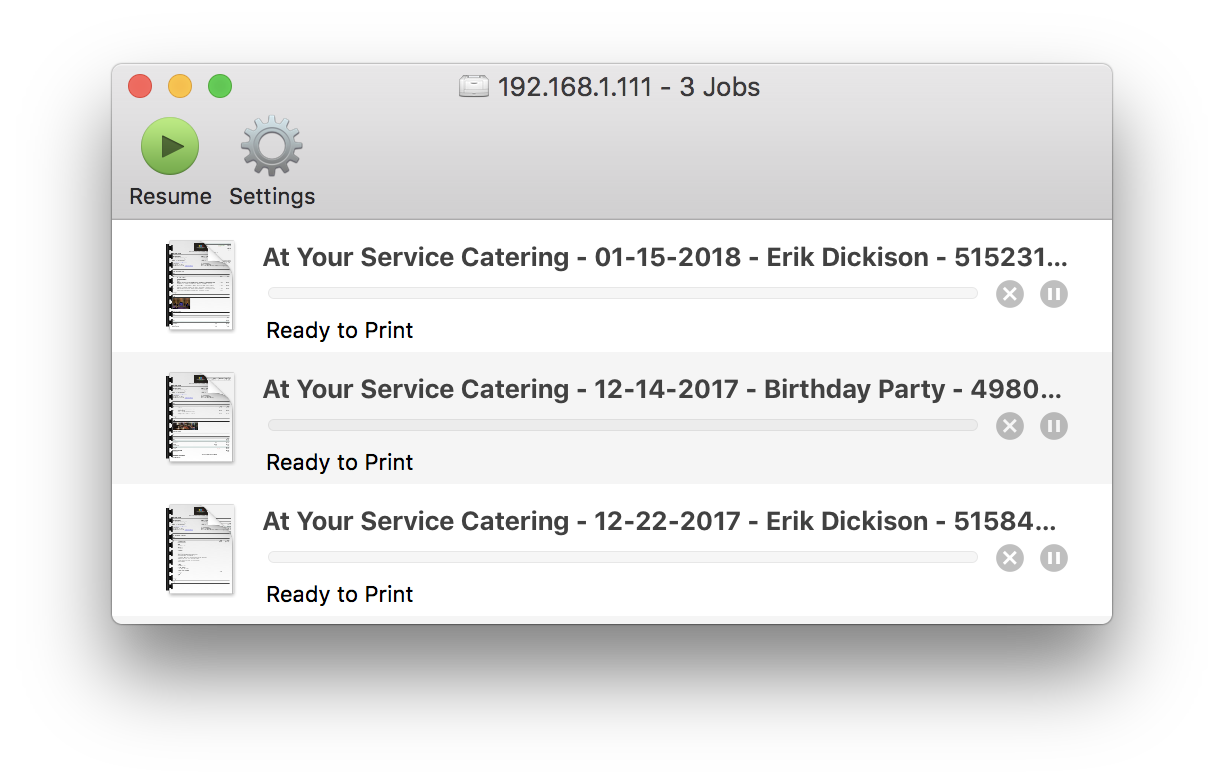Viewport: 1224px width, 784px height.
Task: Click the printer icon in window title
Action: [474, 86]
